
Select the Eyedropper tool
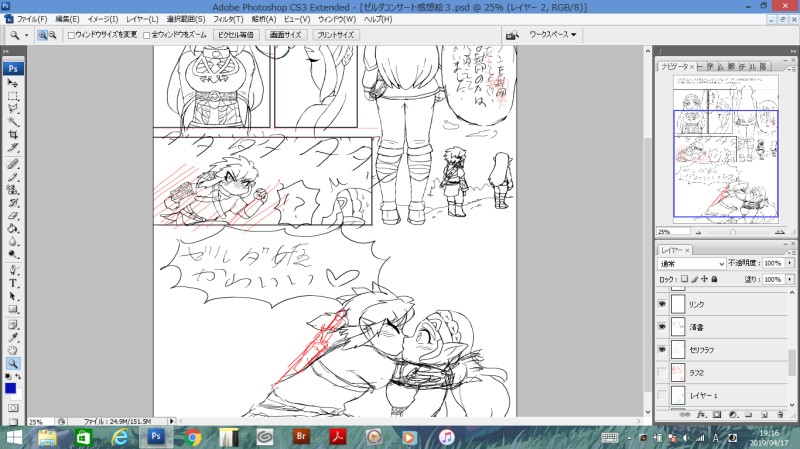pyautogui.click(x=13, y=338)
